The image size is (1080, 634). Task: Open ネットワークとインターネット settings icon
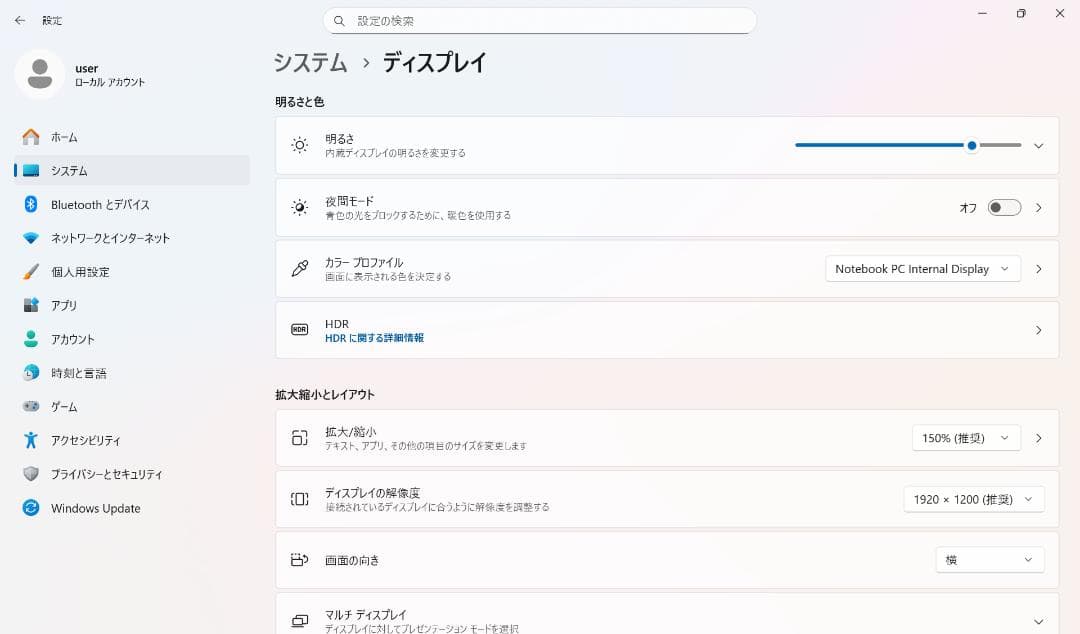[30, 238]
